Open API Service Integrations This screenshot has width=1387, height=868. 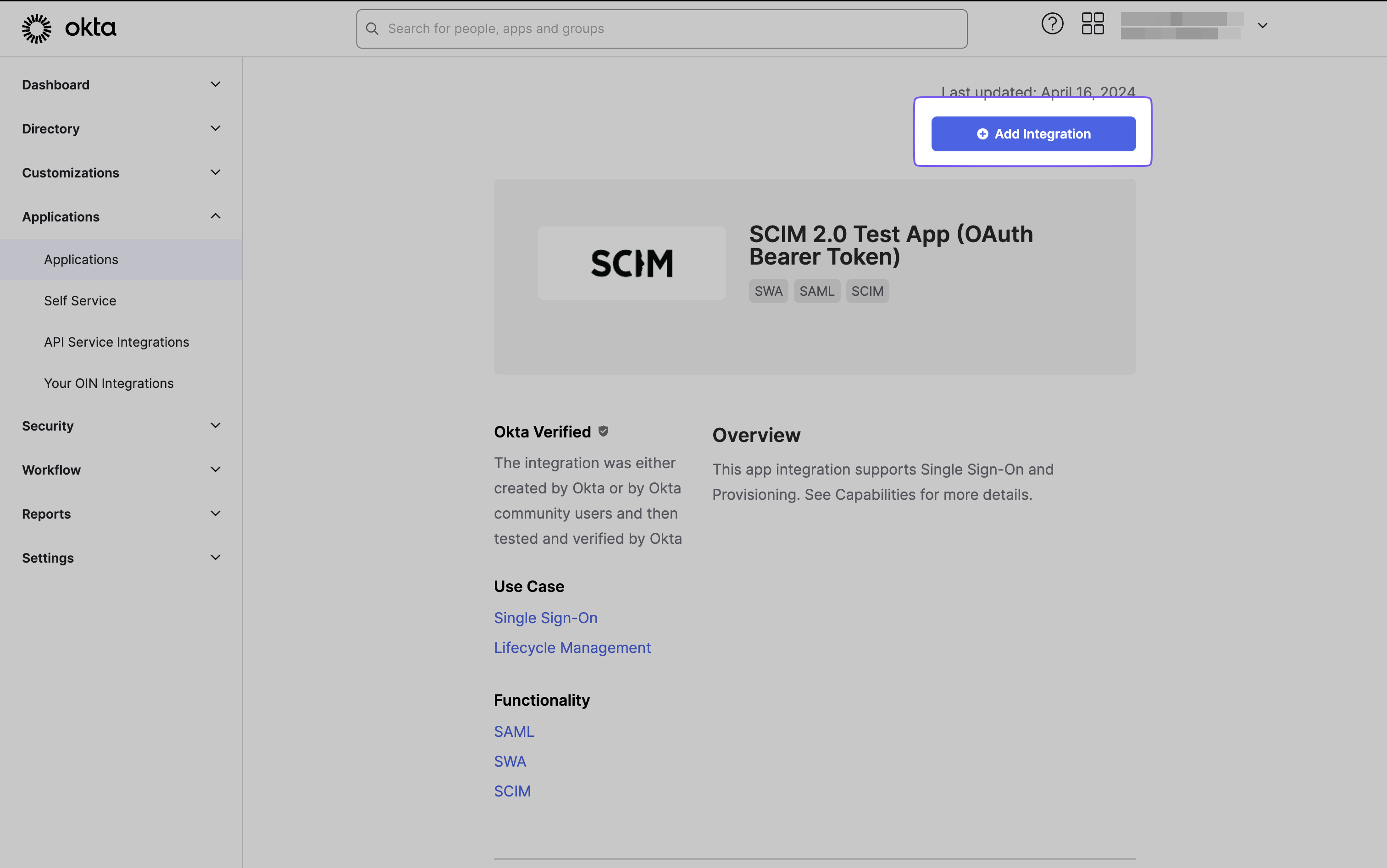(x=116, y=342)
